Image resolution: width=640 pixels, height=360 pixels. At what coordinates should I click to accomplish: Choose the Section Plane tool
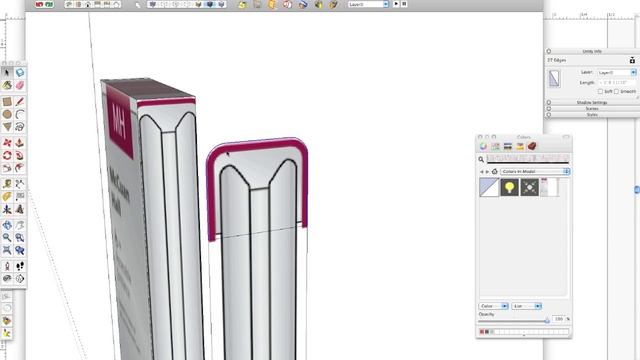20,279
